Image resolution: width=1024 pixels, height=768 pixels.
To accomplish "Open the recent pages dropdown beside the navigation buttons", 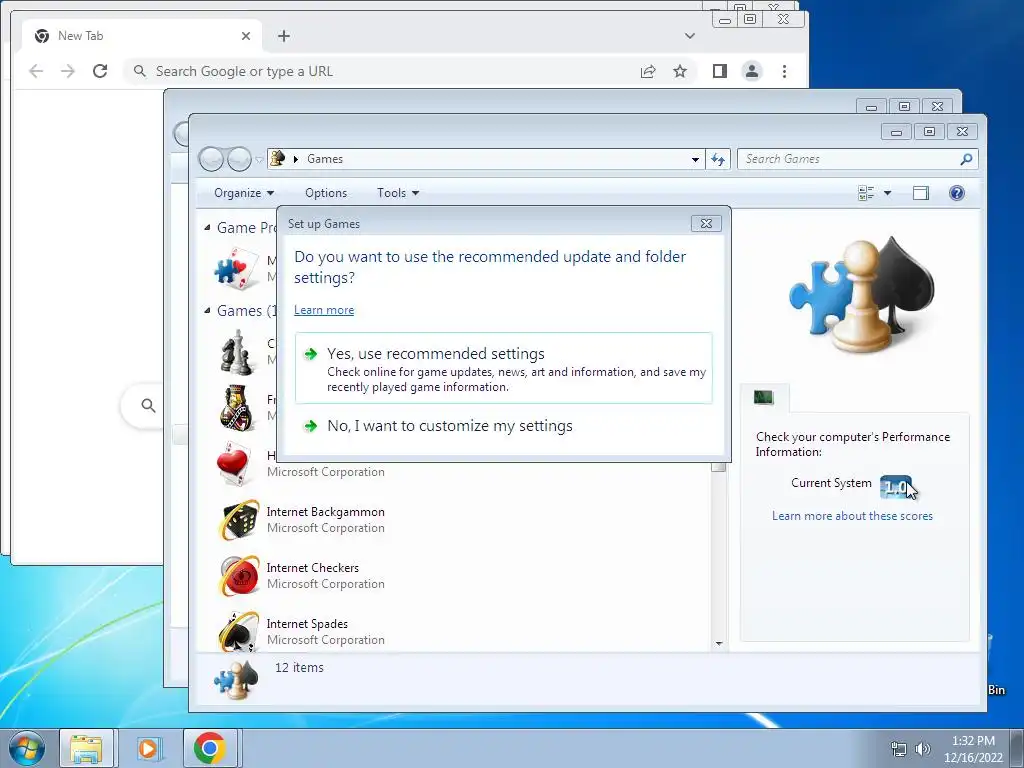I will [259, 159].
